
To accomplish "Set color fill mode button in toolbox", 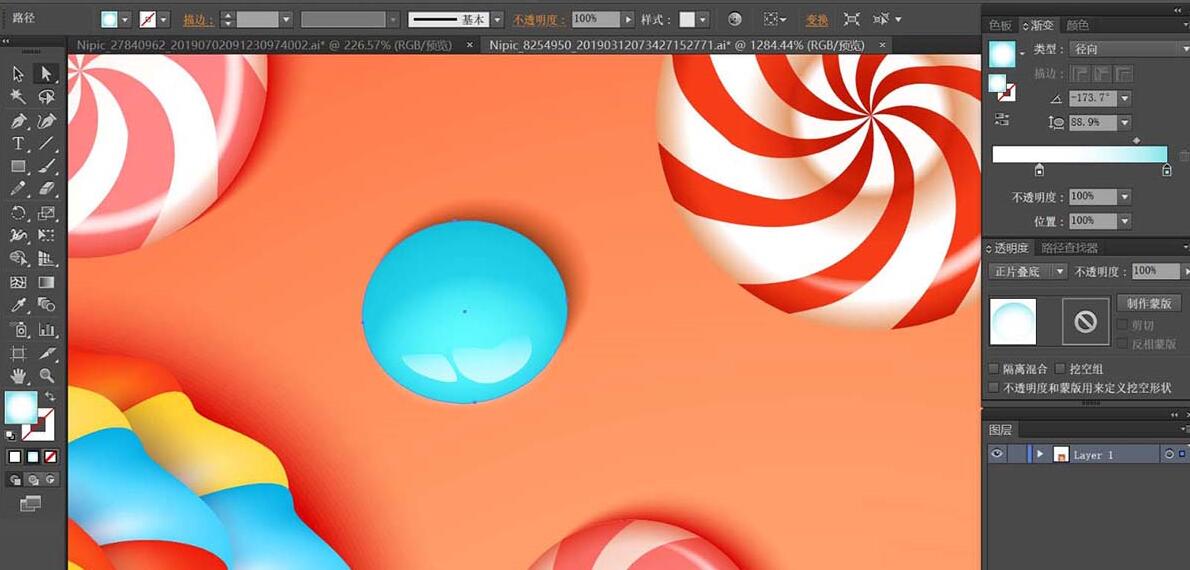I will [14, 456].
